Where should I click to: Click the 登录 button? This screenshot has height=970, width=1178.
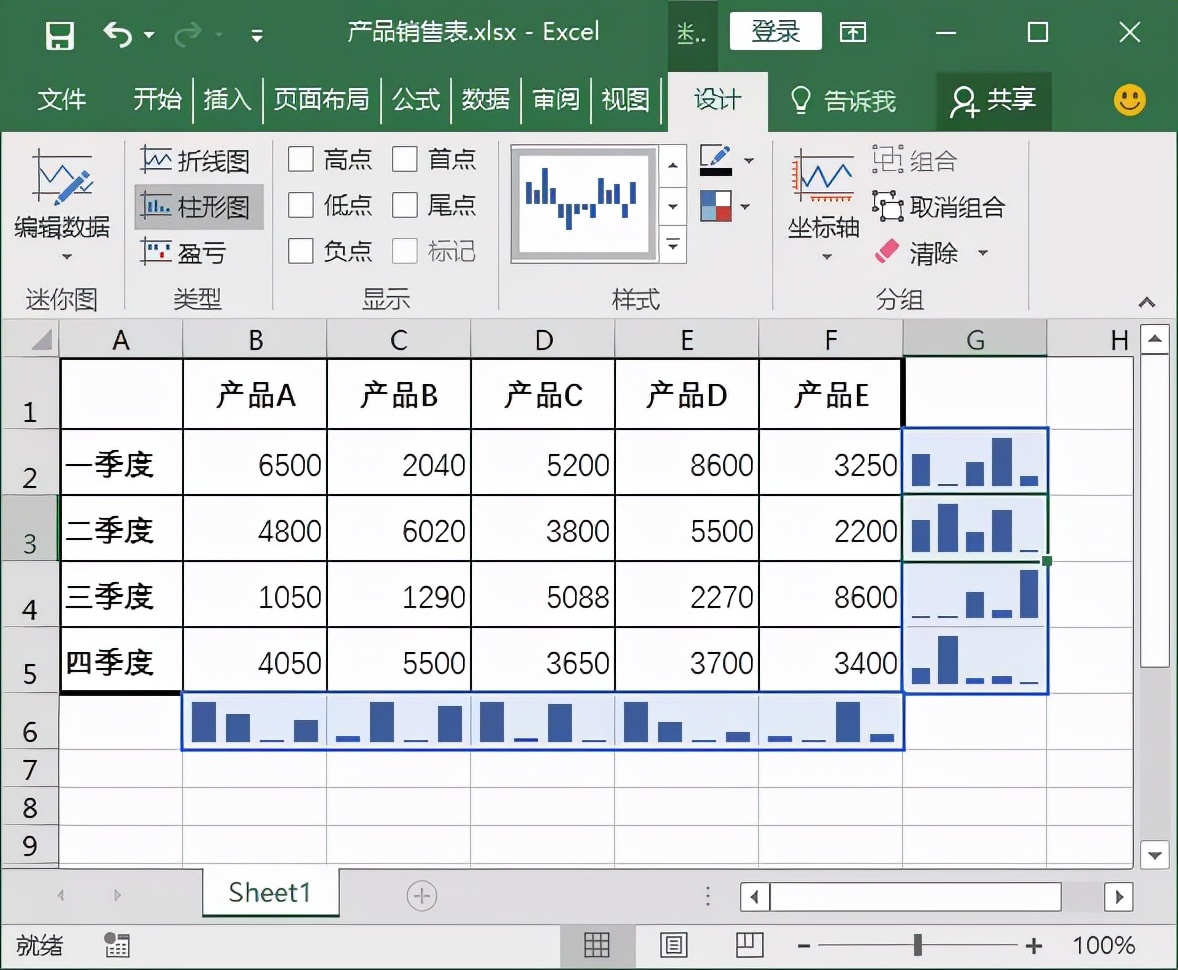[775, 32]
